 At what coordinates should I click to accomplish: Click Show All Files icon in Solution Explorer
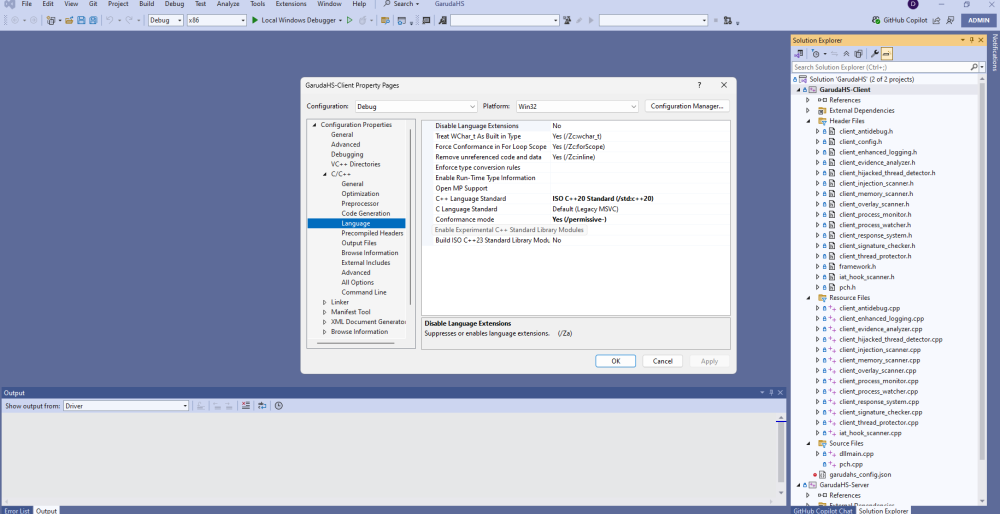point(858,54)
